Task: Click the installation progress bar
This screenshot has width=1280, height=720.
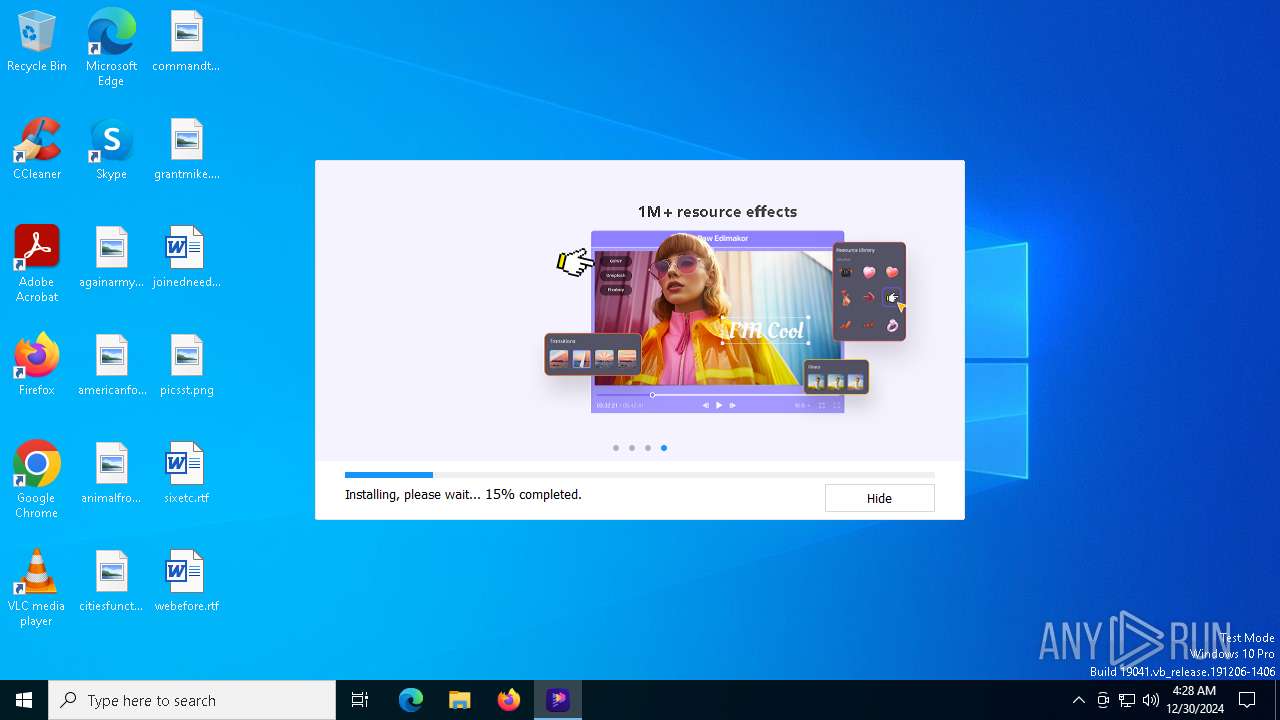Action: coord(639,475)
